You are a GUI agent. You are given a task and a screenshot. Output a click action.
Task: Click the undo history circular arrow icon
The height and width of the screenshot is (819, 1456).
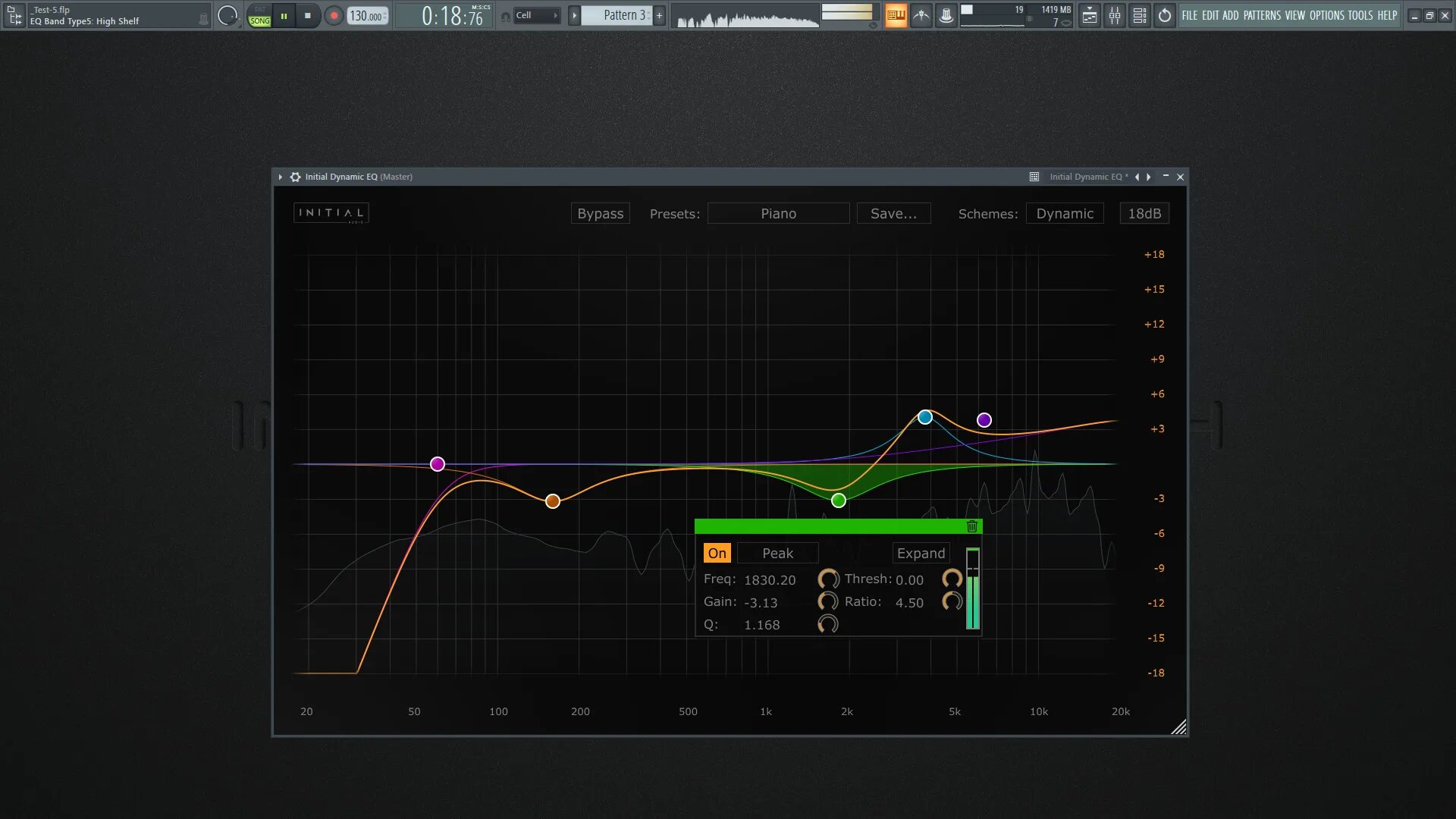click(1165, 15)
